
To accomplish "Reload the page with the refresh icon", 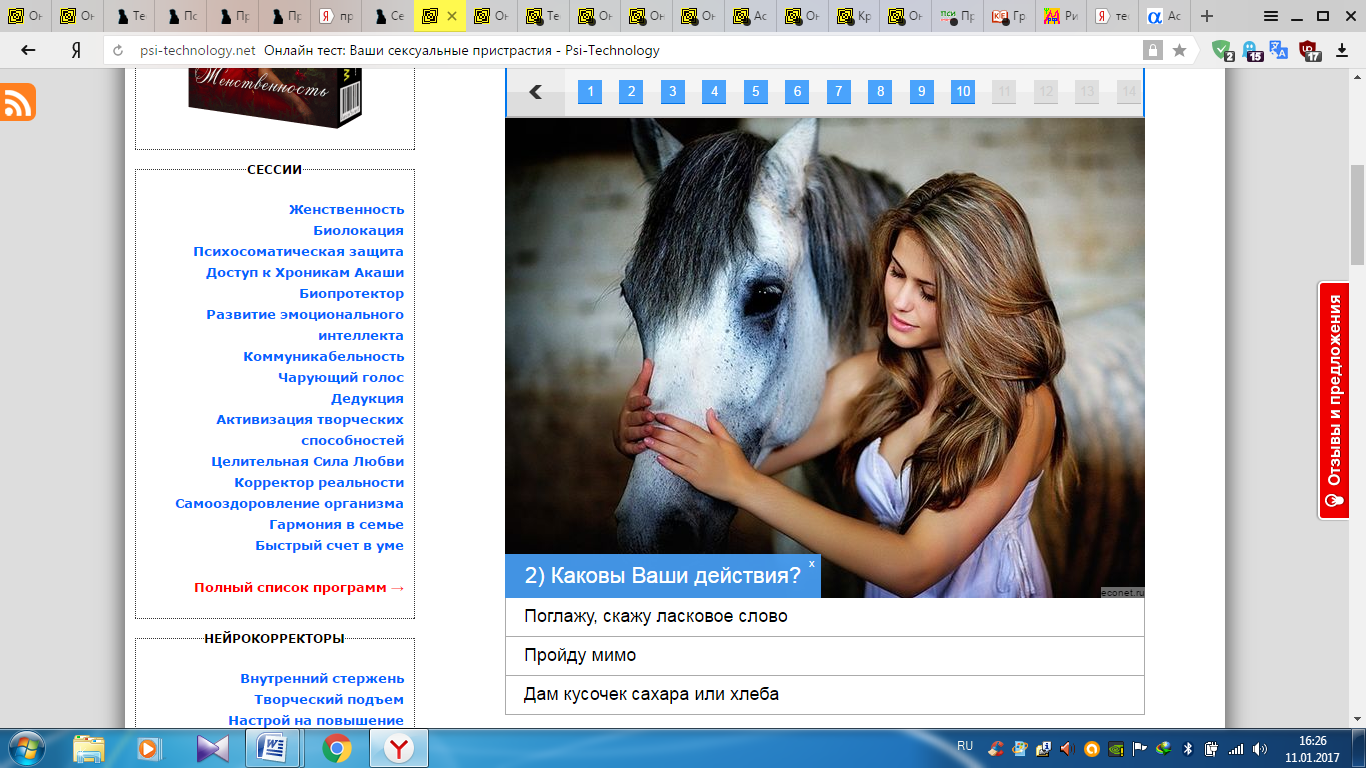I will click(118, 50).
